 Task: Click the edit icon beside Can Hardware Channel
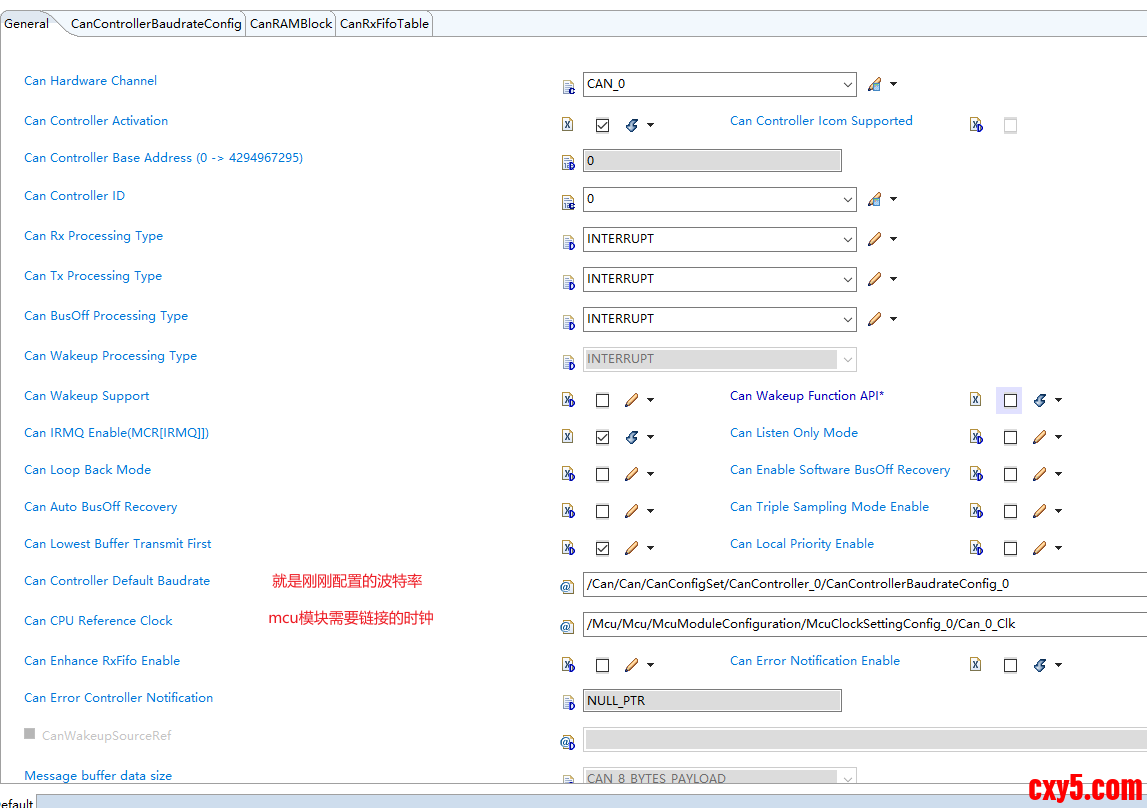[875, 85]
